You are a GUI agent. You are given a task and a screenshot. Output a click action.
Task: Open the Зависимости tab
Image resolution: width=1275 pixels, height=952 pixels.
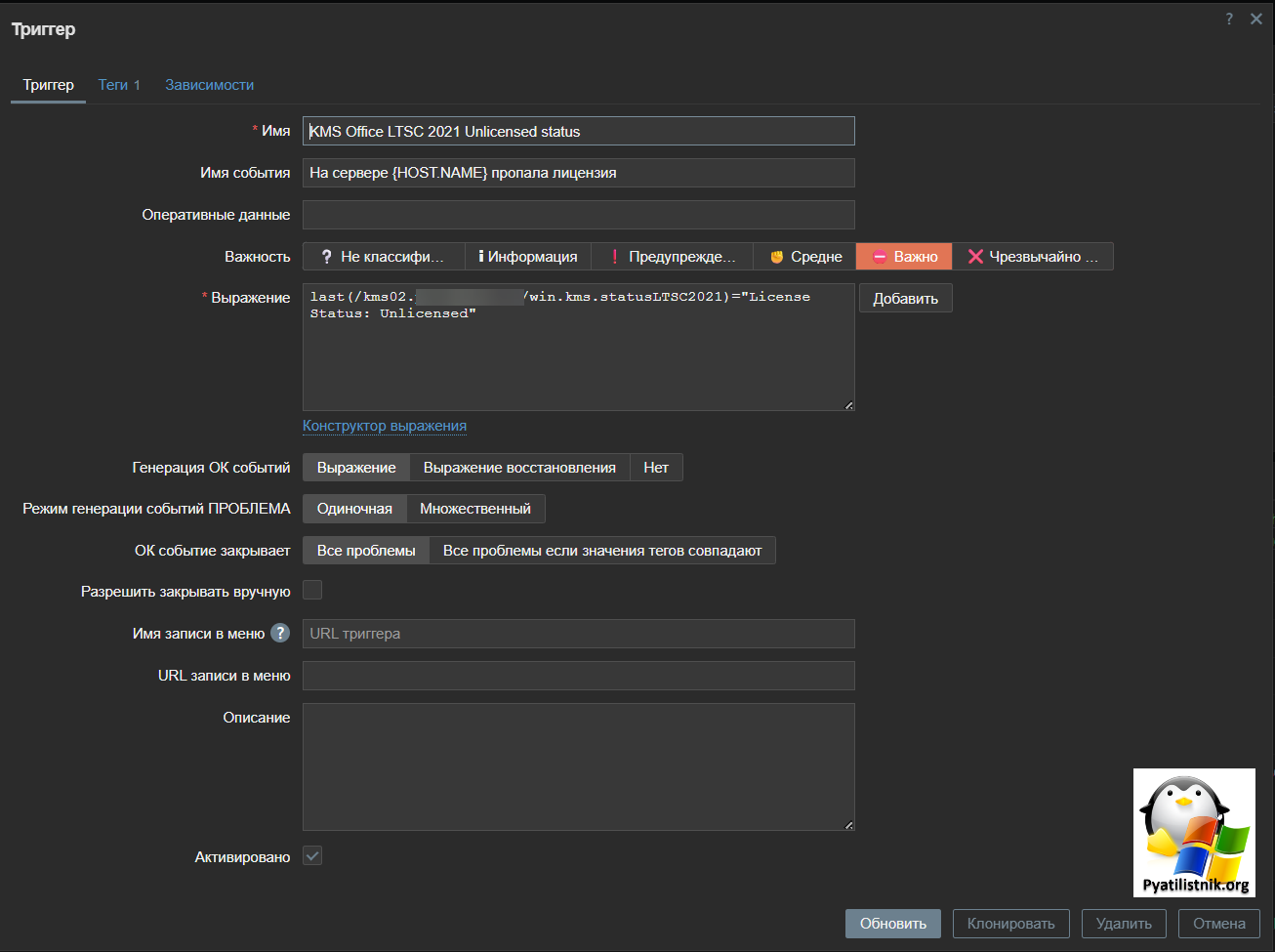(210, 85)
